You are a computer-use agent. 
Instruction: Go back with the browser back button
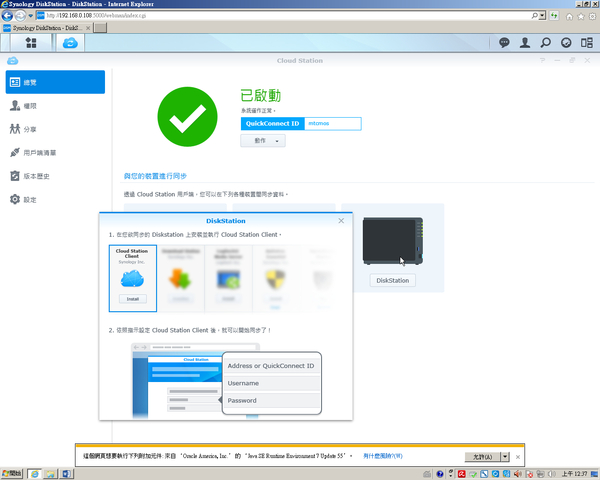pos(7,16)
